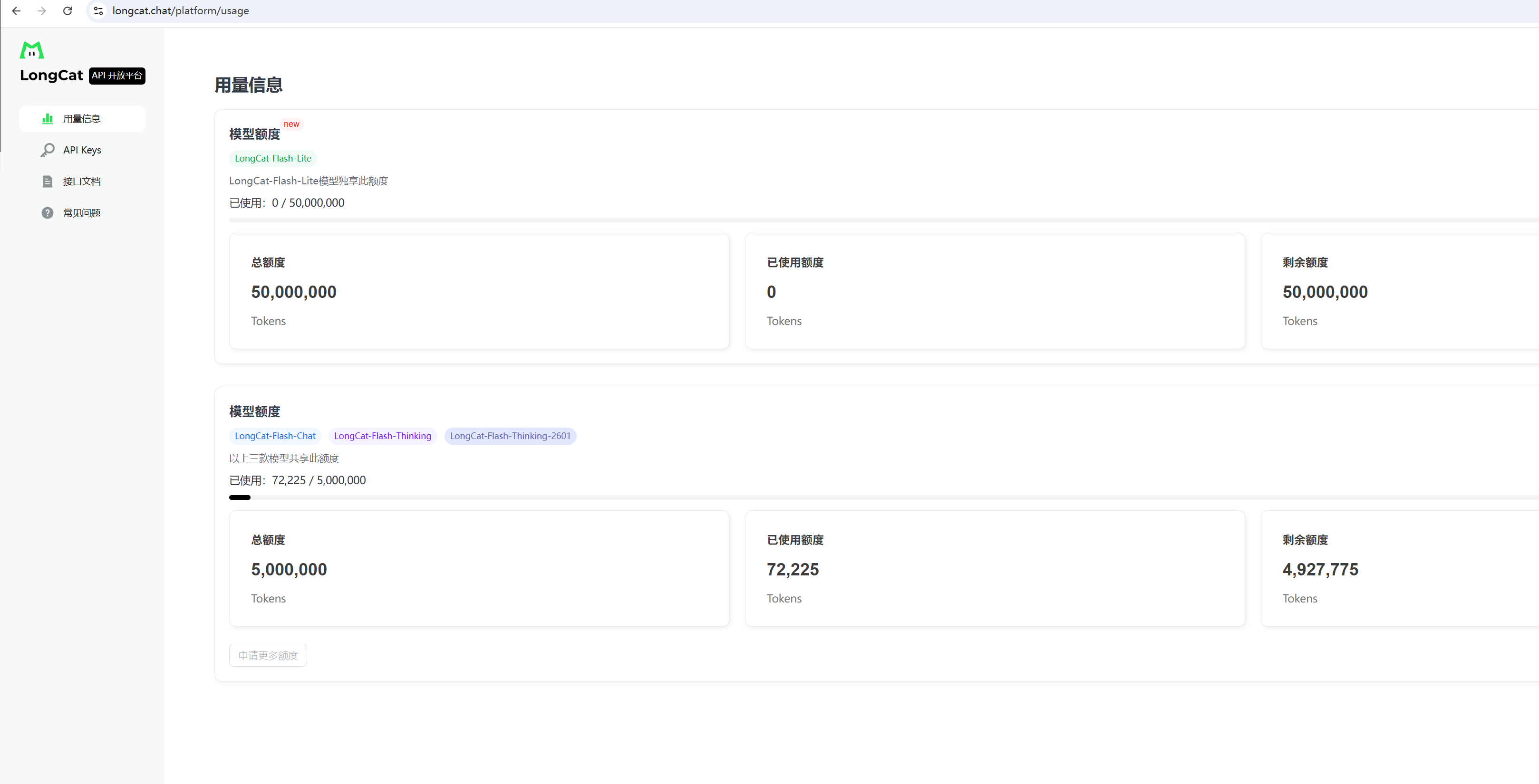
Task: Click the document icon for 接口文档
Action: tap(47, 182)
